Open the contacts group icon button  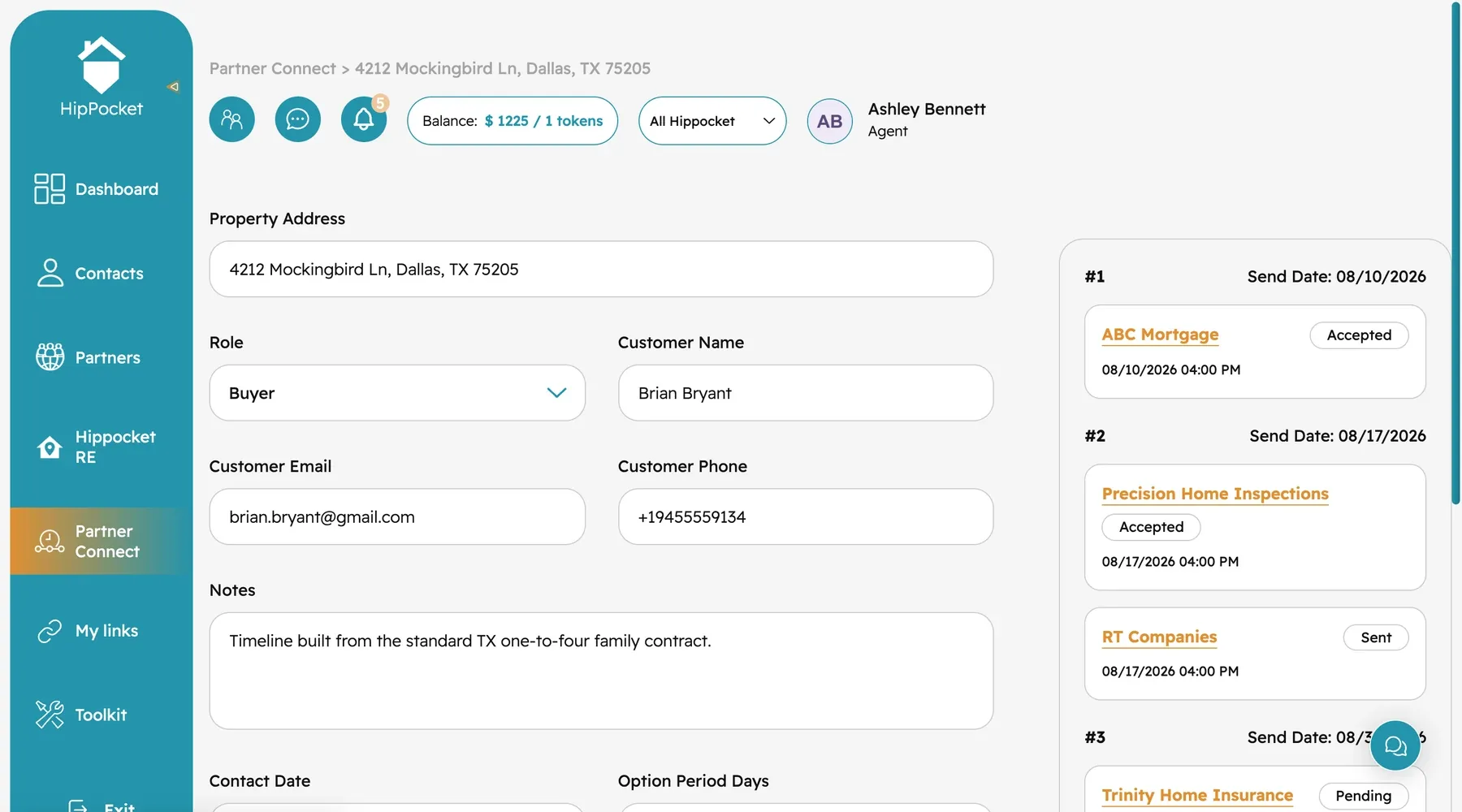[x=232, y=120]
